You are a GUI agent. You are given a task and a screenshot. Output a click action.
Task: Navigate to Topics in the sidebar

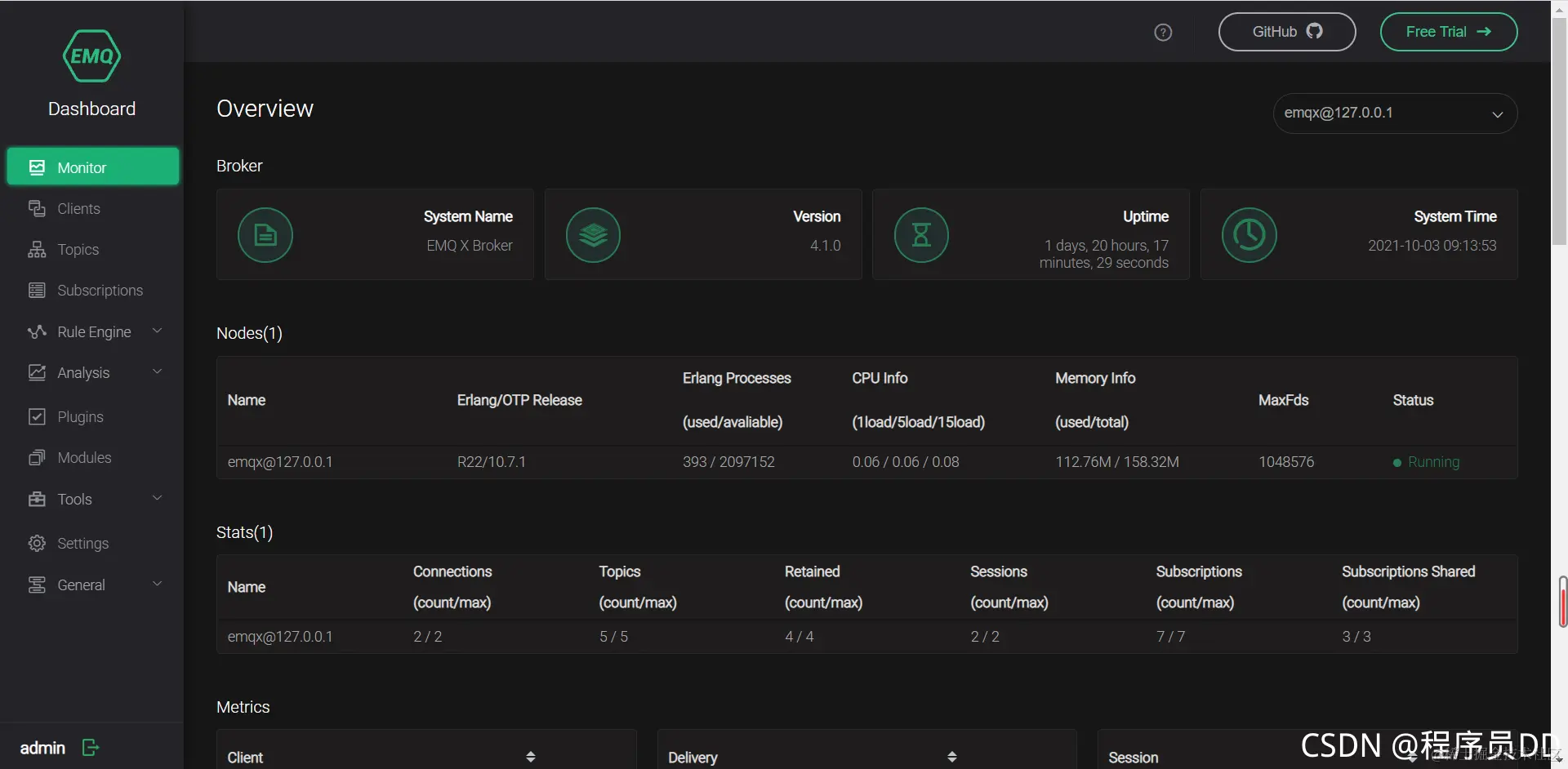click(x=78, y=249)
